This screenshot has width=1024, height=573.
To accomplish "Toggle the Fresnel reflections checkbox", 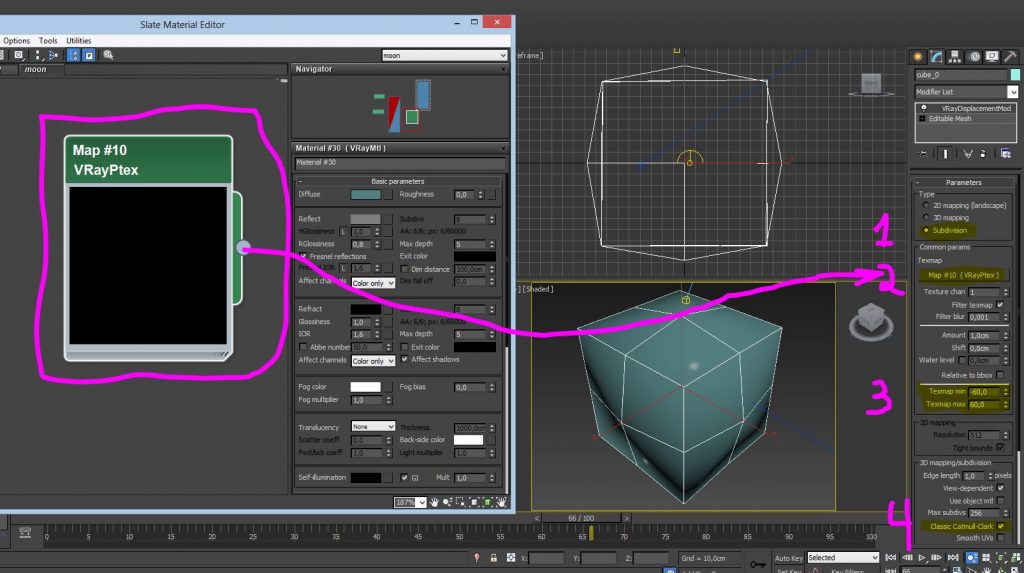I will [302, 257].
